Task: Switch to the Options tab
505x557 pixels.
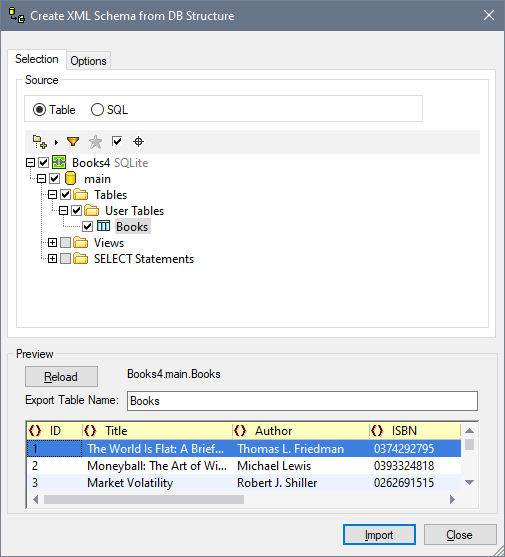Action: [x=88, y=61]
